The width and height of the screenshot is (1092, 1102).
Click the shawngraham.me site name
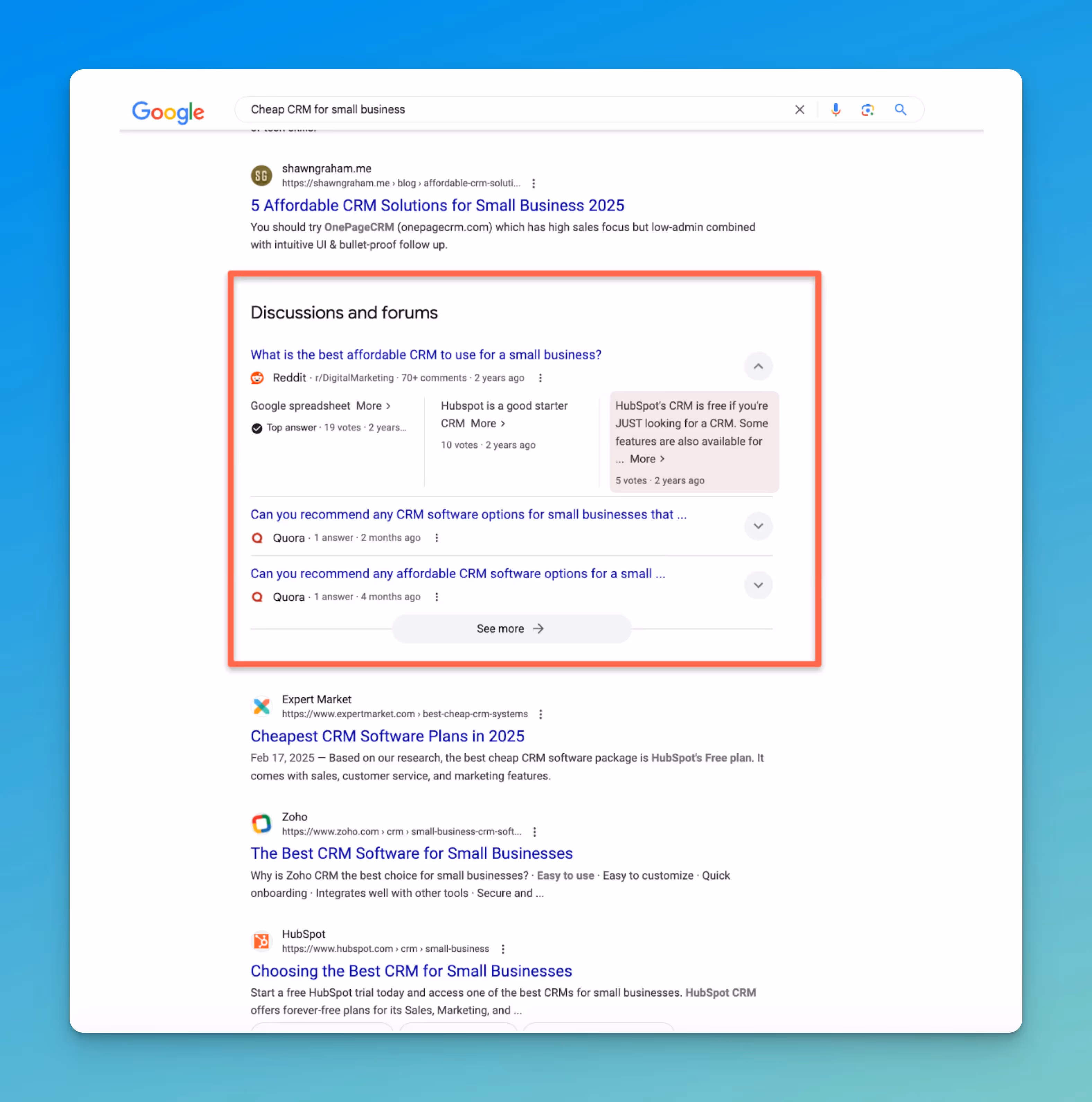pyautogui.click(x=326, y=169)
